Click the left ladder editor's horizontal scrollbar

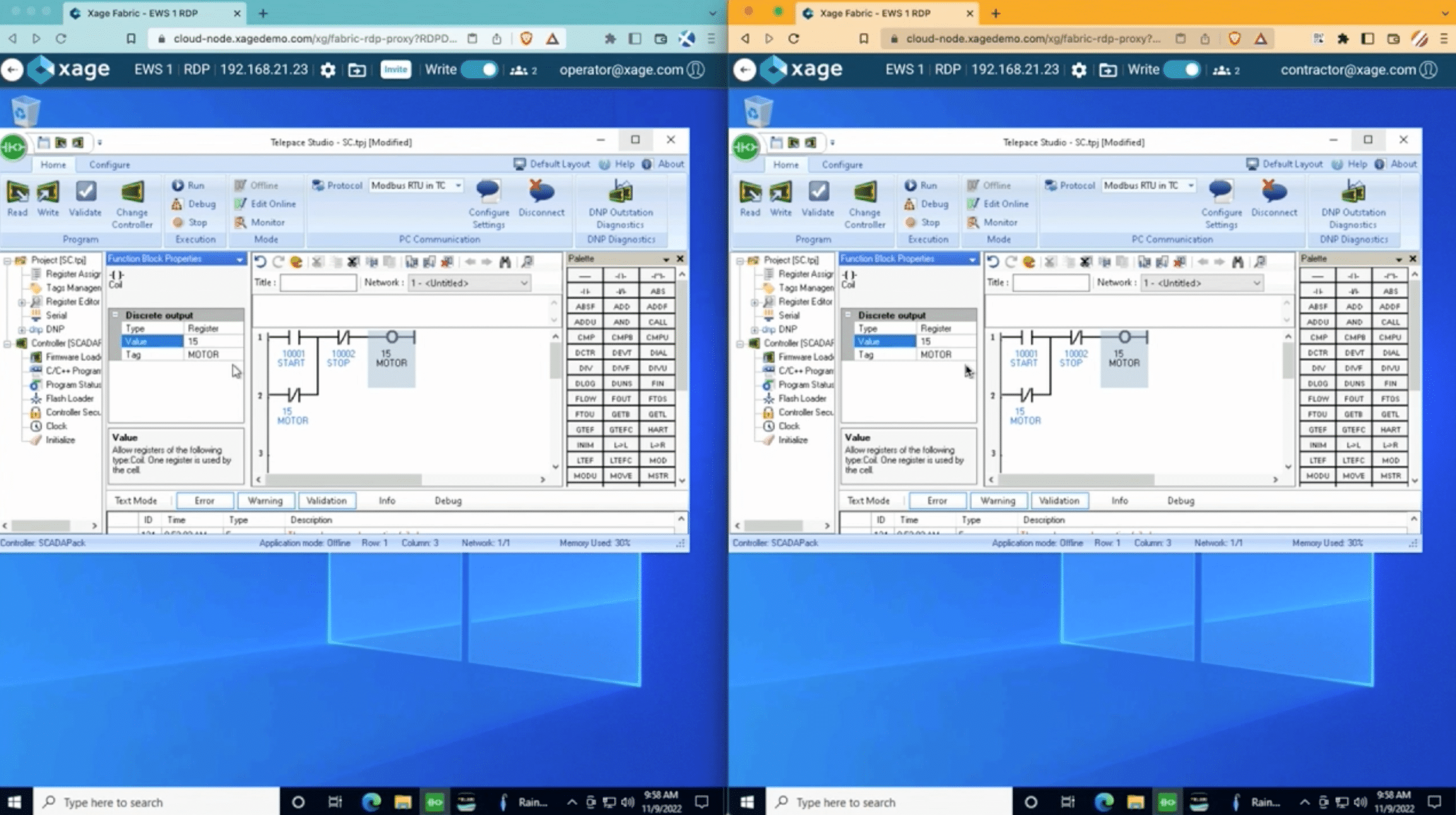[x=344, y=479]
